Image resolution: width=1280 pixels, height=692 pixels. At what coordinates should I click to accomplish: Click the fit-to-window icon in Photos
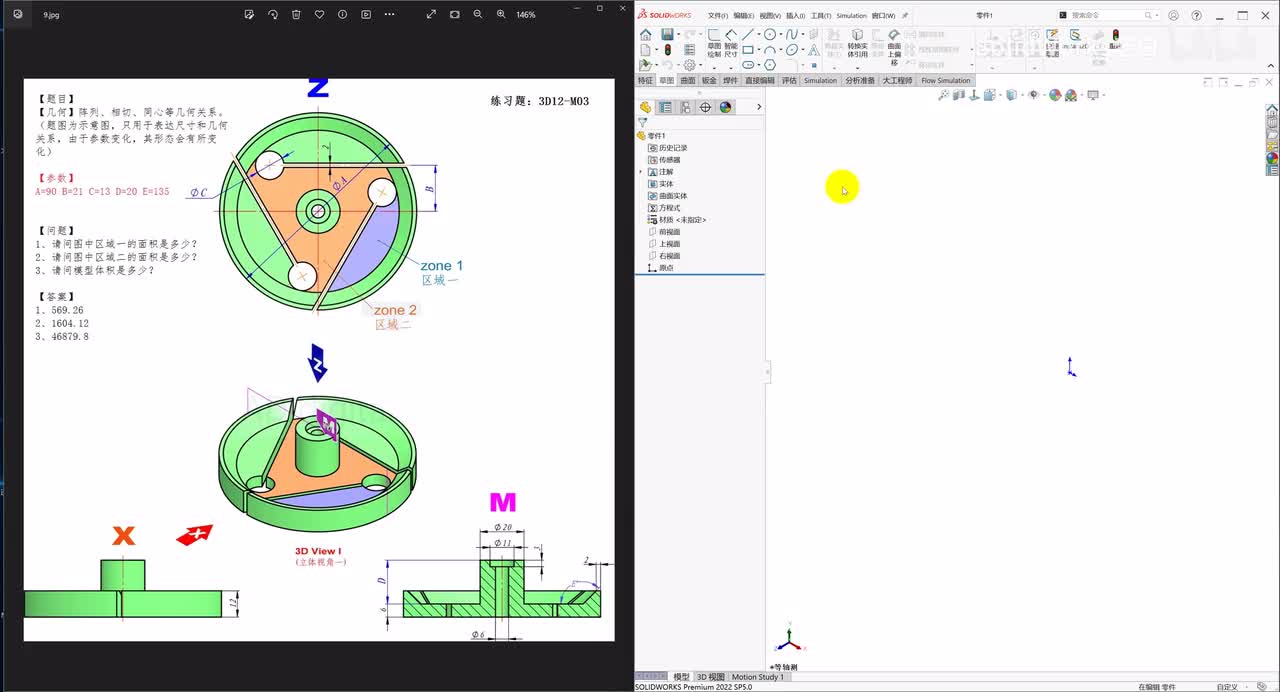pos(455,15)
